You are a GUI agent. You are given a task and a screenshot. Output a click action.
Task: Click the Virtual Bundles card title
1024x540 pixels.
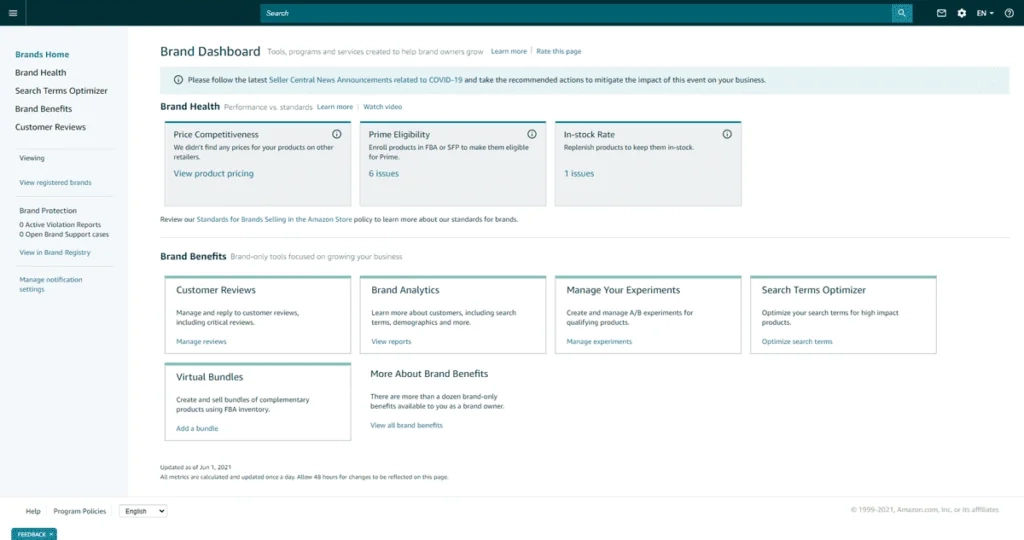click(209, 377)
